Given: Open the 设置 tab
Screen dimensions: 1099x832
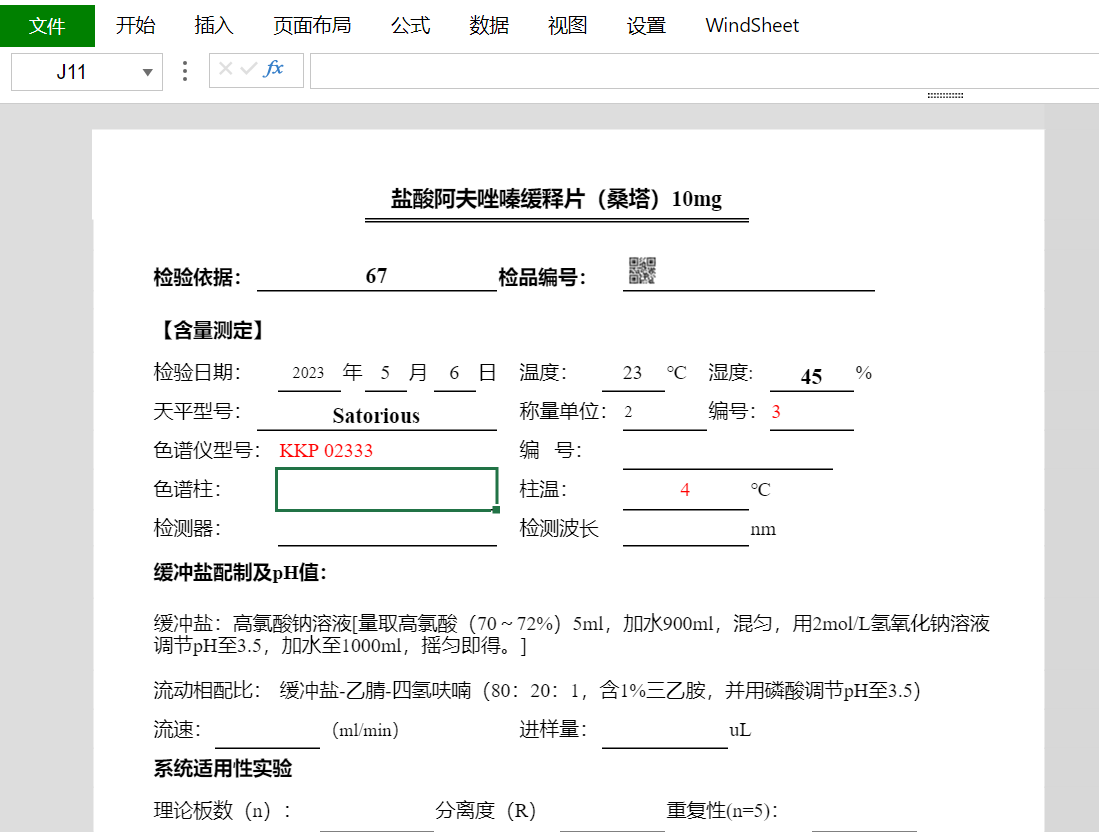Looking at the screenshot, I should pos(646,26).
